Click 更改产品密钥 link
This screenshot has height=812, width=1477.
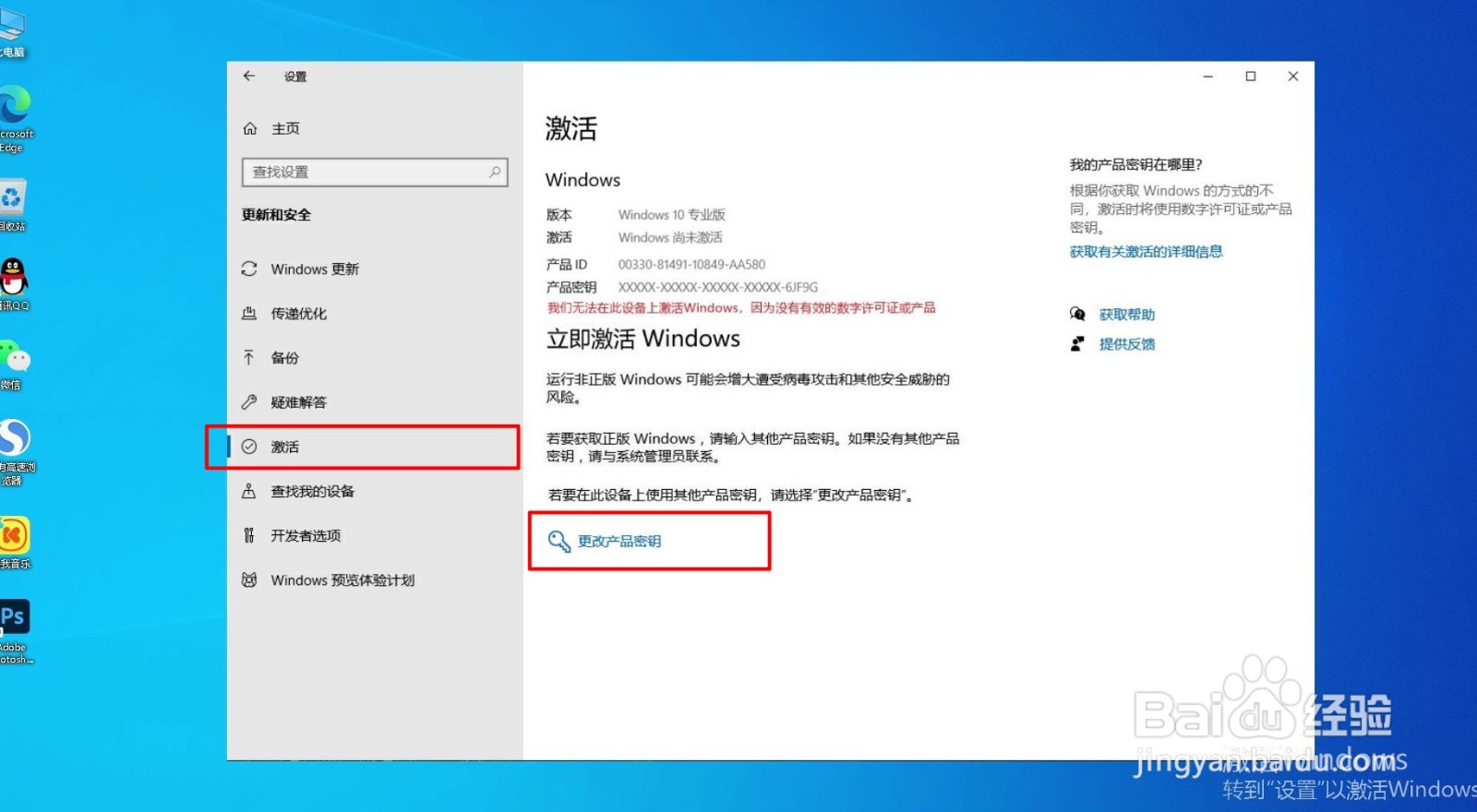tap(619, 542)
